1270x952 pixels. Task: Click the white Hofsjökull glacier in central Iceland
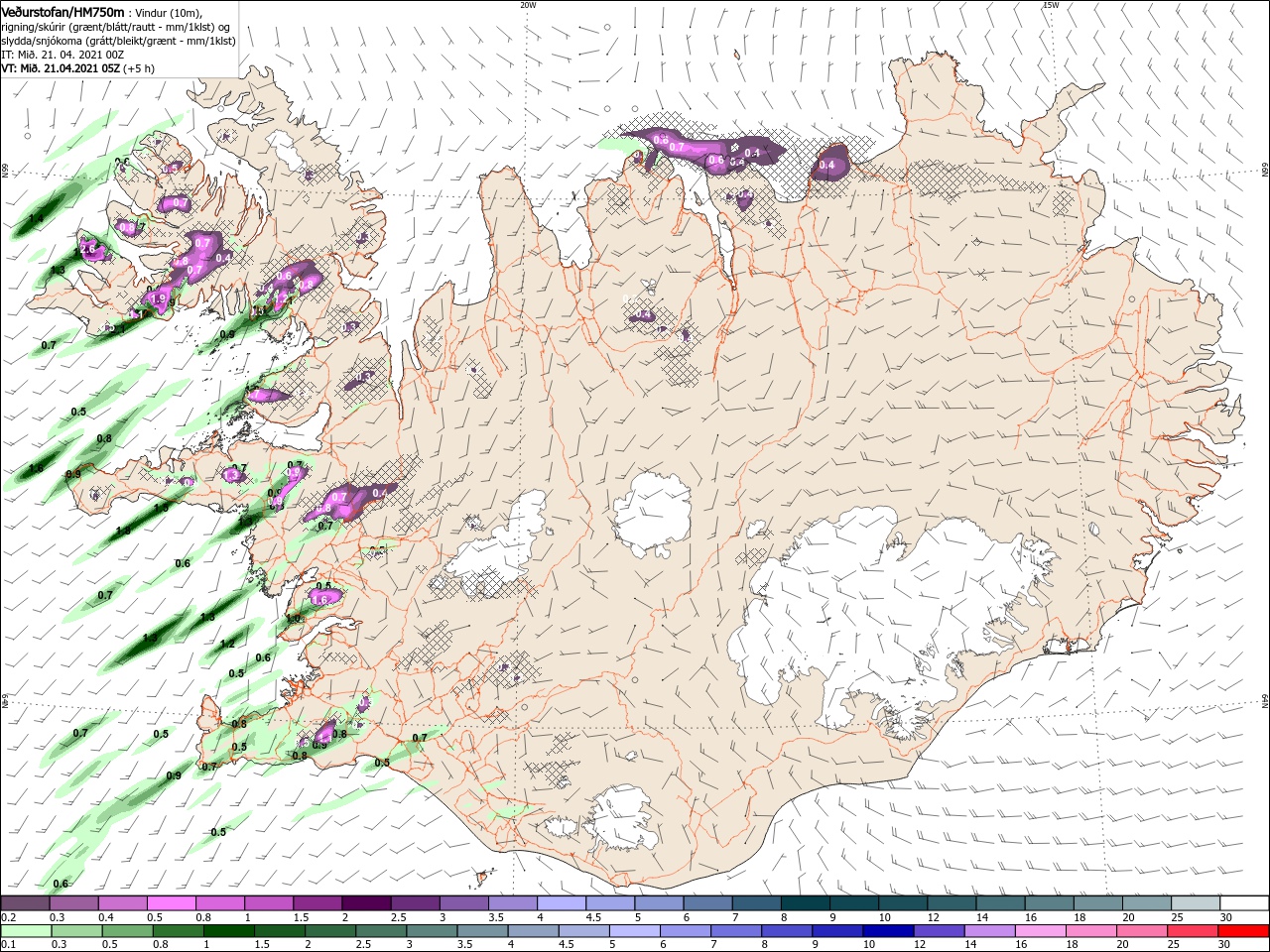pos(652,514)
